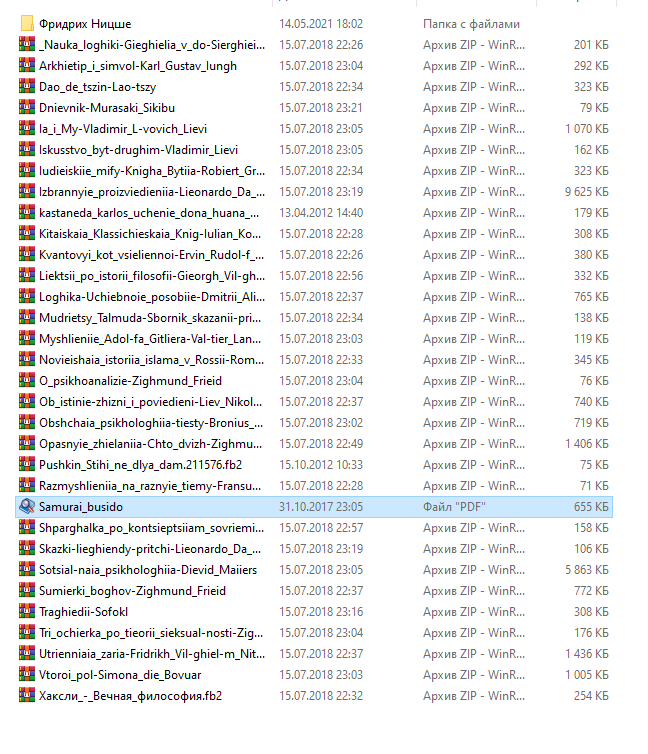This screenshot has width=648, height=754.
Task: Click the WinRAR icon next to Dao_de_tszin-Lao-tszy
Action: click(27, 86)
